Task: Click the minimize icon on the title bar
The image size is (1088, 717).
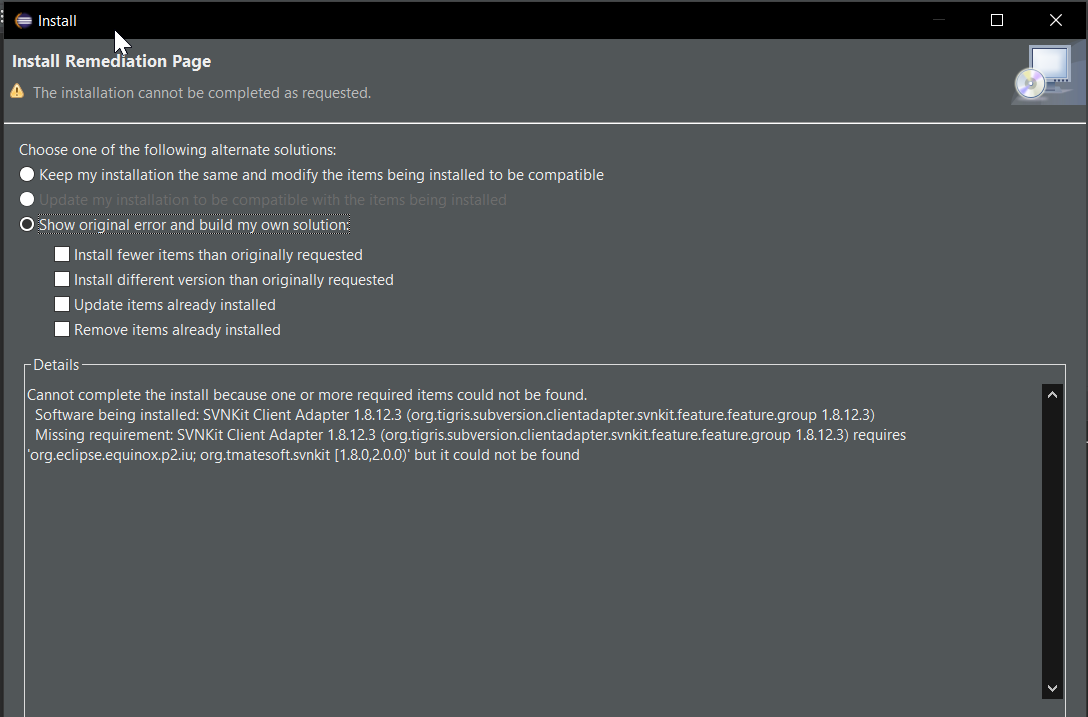Action: pyautogui.click(x=938, y=20)
